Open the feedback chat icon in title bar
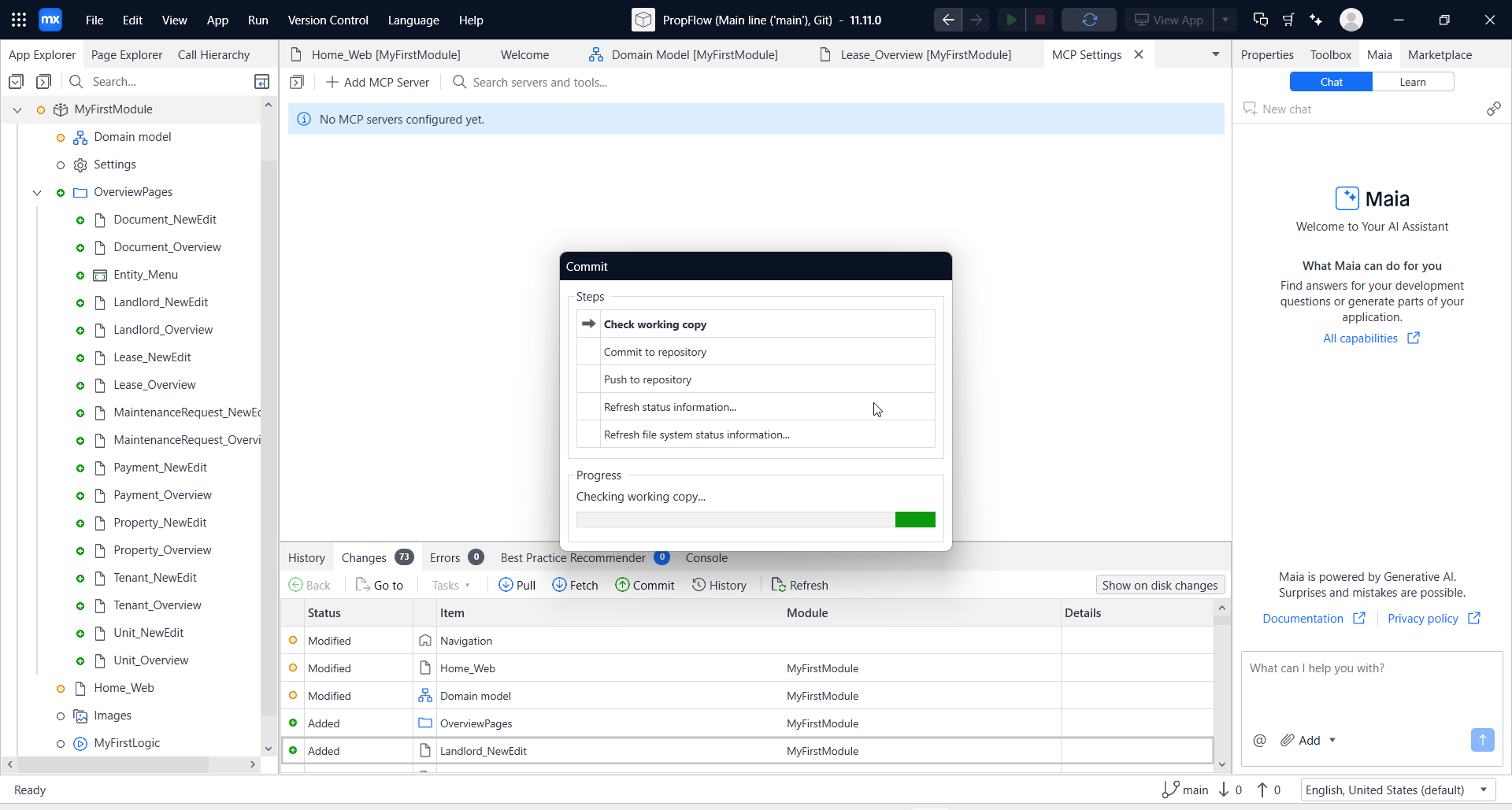The image size is (1512, 810). 1260,20
